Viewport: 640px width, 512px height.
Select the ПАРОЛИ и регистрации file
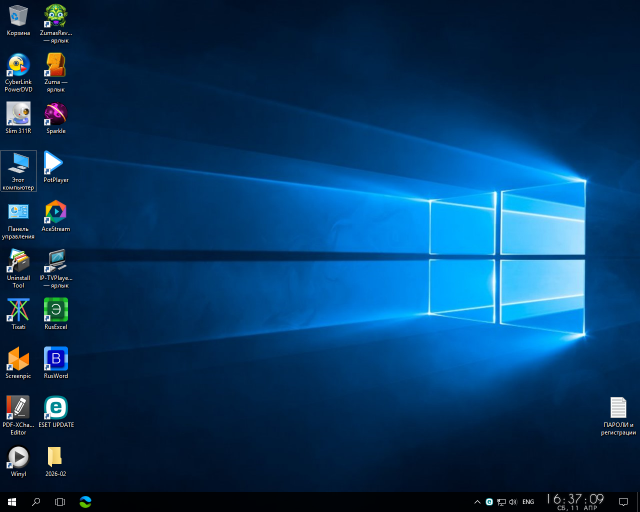pyautogui.click(x=618, y=416)
